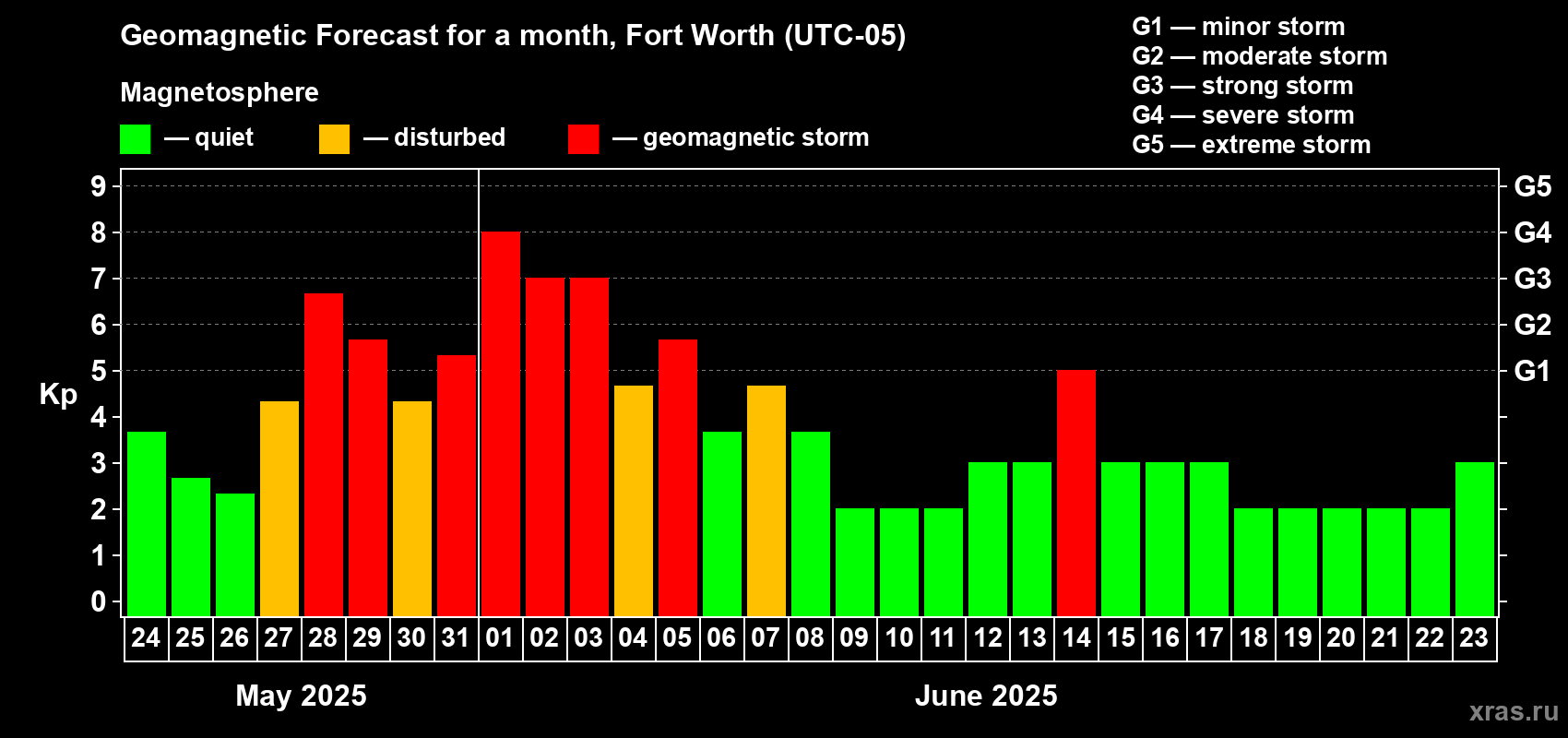The width and height of the screenshot is (1568, 738).
Task: Click the red bar for June 05
Action: point(678,478)
